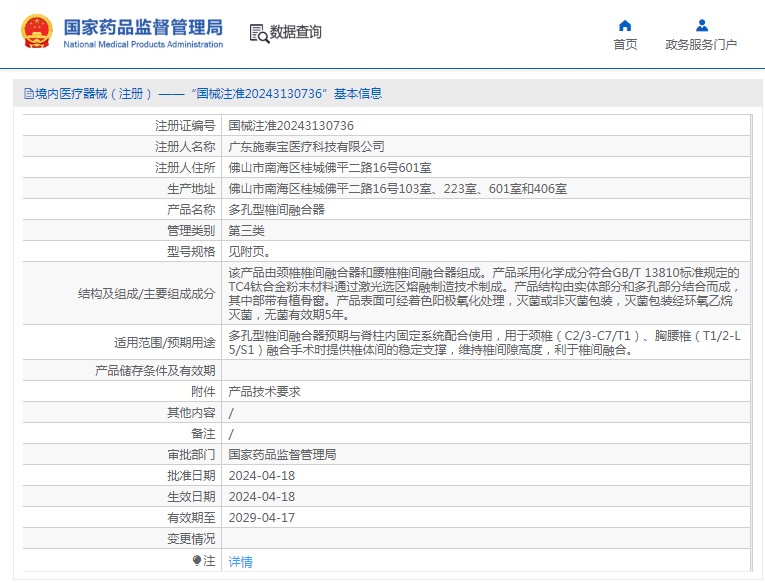Click production address with 103室、223室

(x=398, y=189)
